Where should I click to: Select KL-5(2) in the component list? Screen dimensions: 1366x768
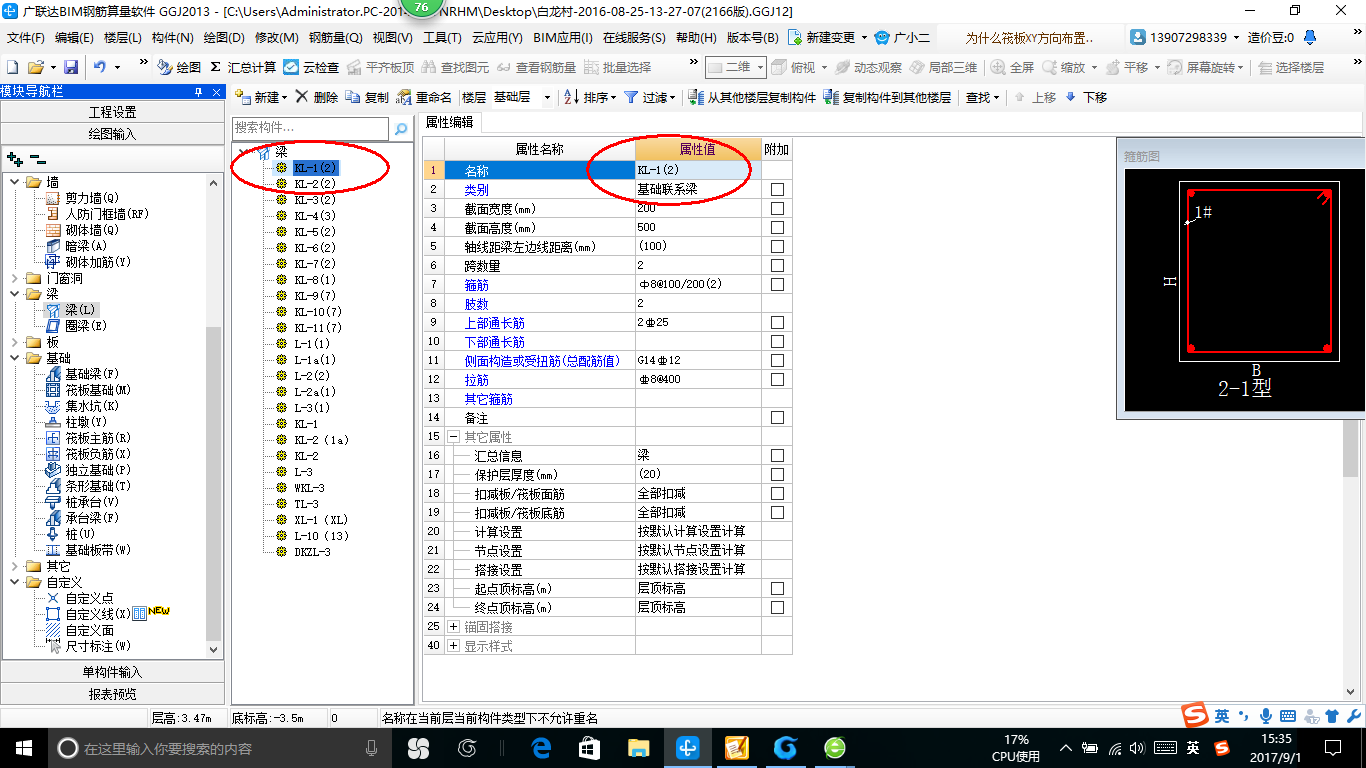pos(314,232)
